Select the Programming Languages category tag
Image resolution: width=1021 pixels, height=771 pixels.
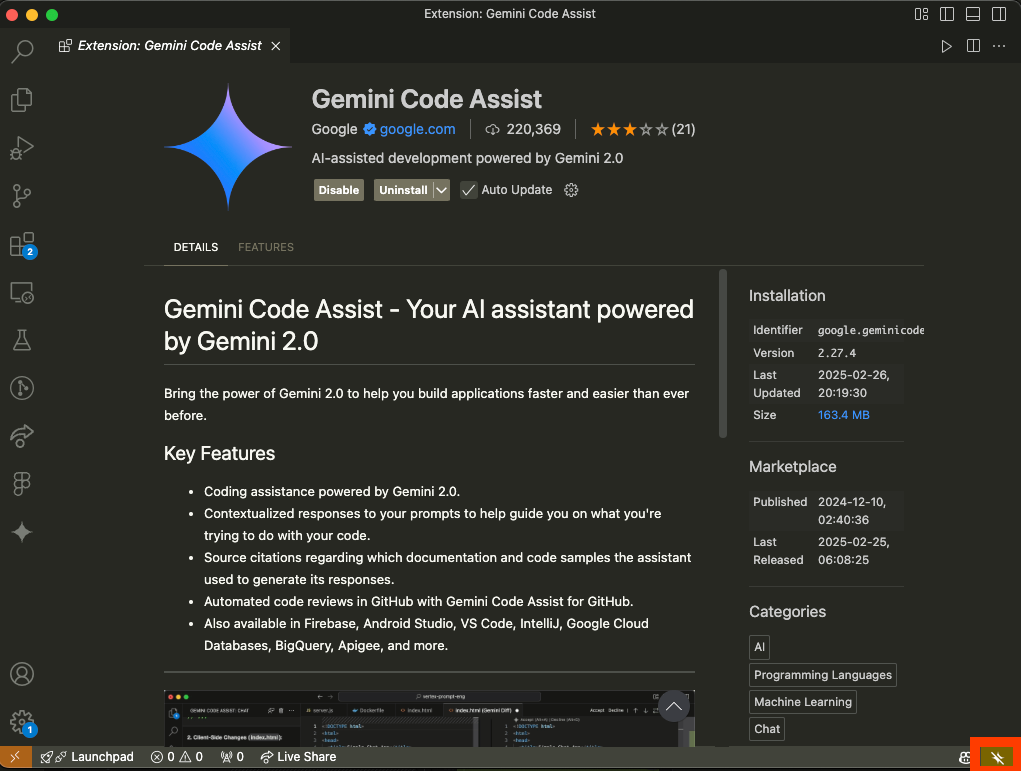[x=823, y=675]
